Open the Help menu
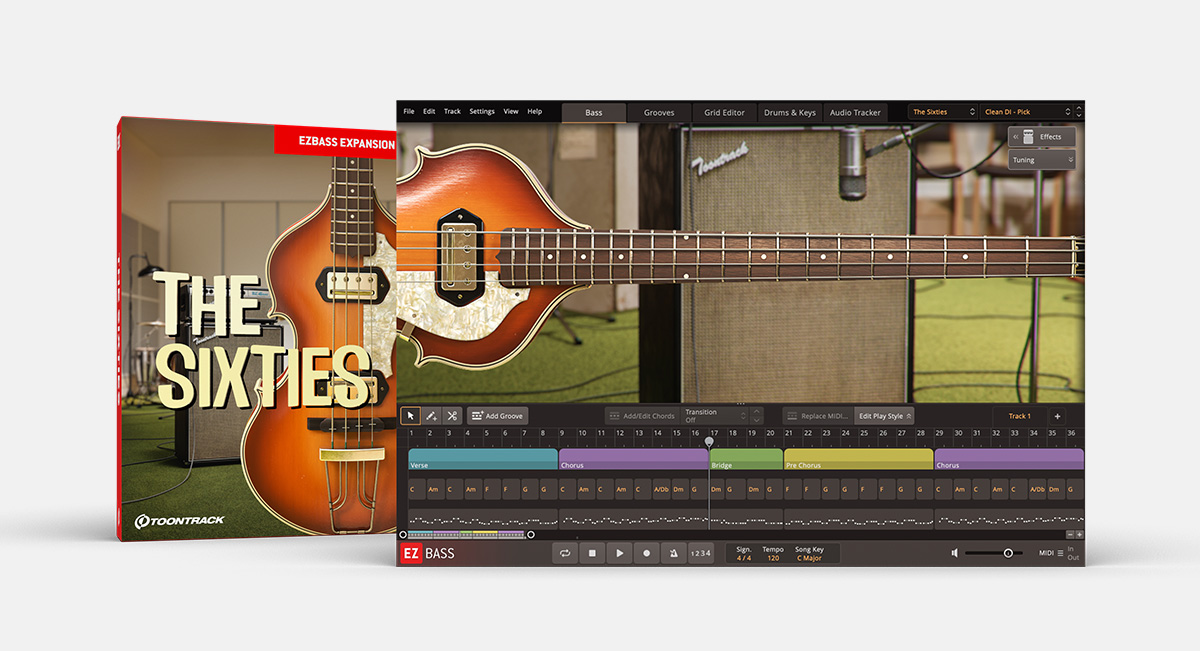1200x651 pixels. pyautogui.click(x=535, y=112)
